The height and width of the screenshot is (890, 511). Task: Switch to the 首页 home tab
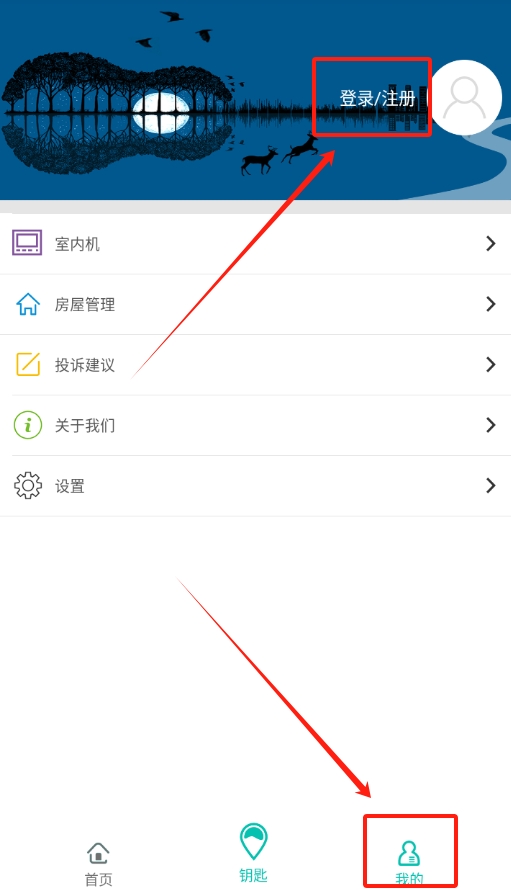tap(98, 864)
